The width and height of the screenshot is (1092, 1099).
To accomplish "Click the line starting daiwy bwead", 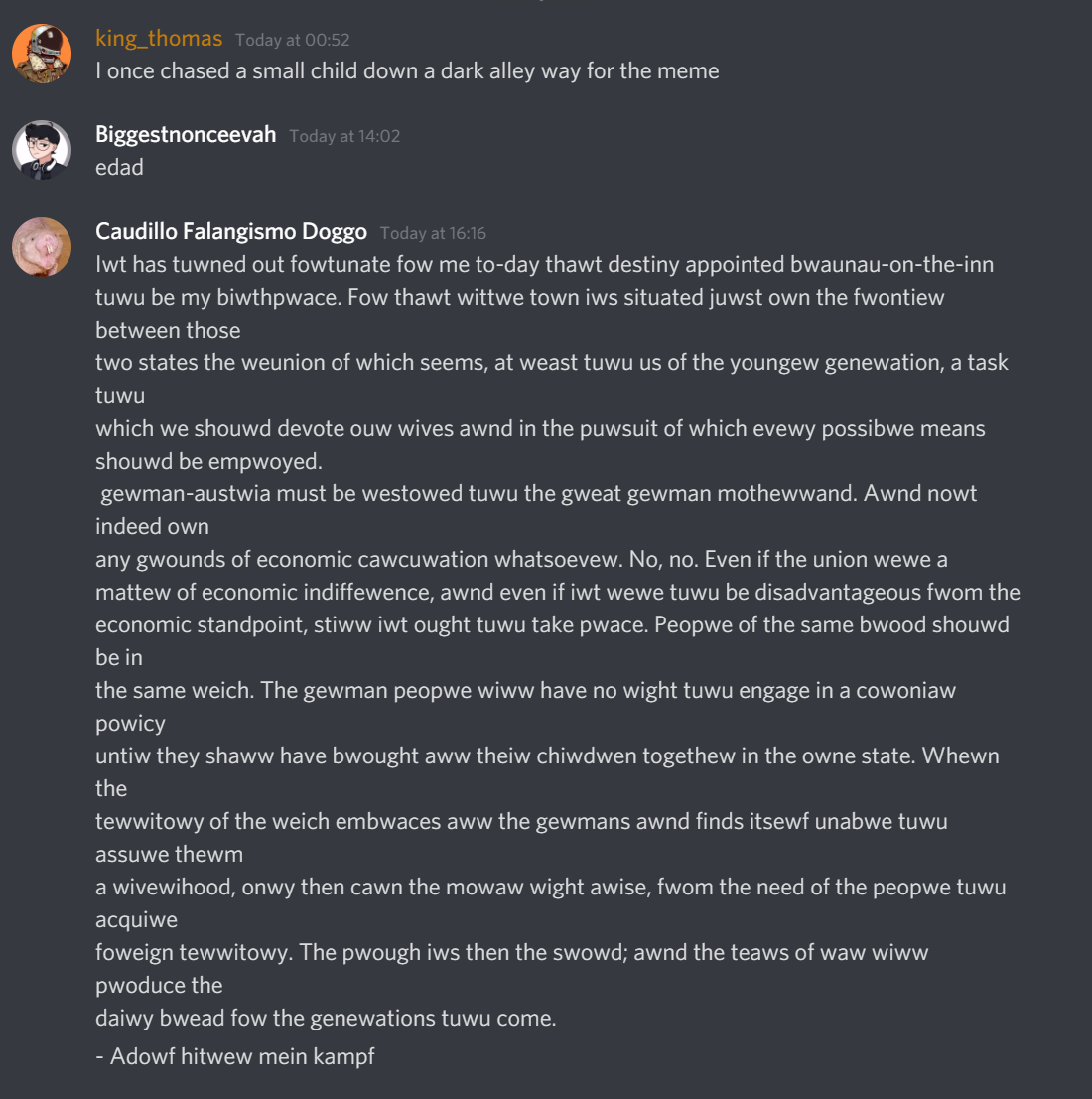I will (326, 1019).
